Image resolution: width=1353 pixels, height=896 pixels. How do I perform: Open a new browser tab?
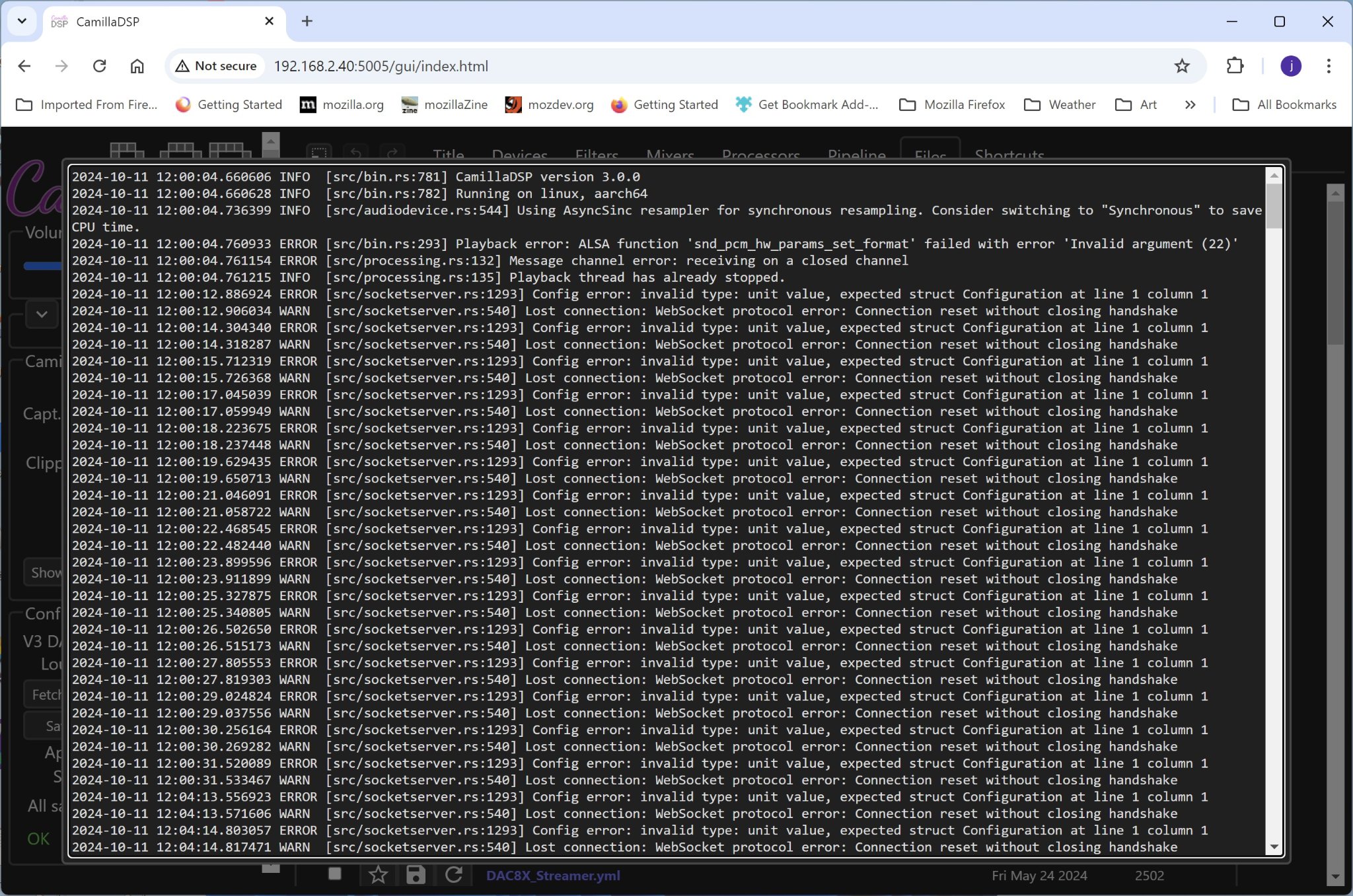[x=307, y=21]
